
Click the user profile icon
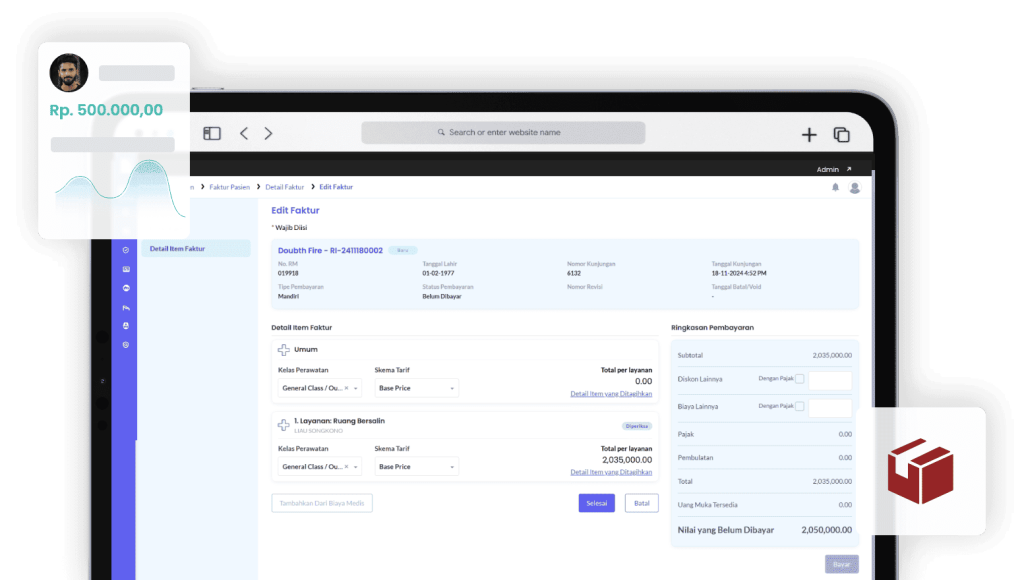click(x=855, y=188)
